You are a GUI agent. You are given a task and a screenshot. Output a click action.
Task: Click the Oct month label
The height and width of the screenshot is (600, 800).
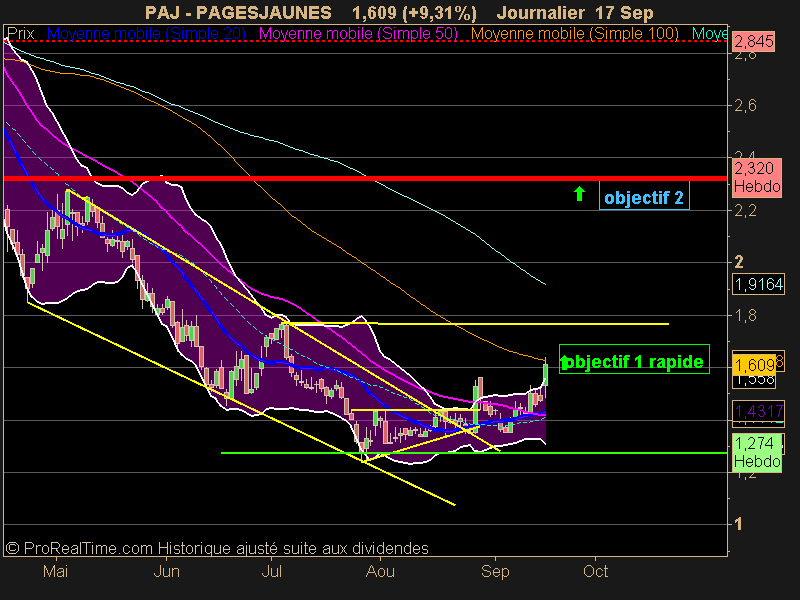595,571
